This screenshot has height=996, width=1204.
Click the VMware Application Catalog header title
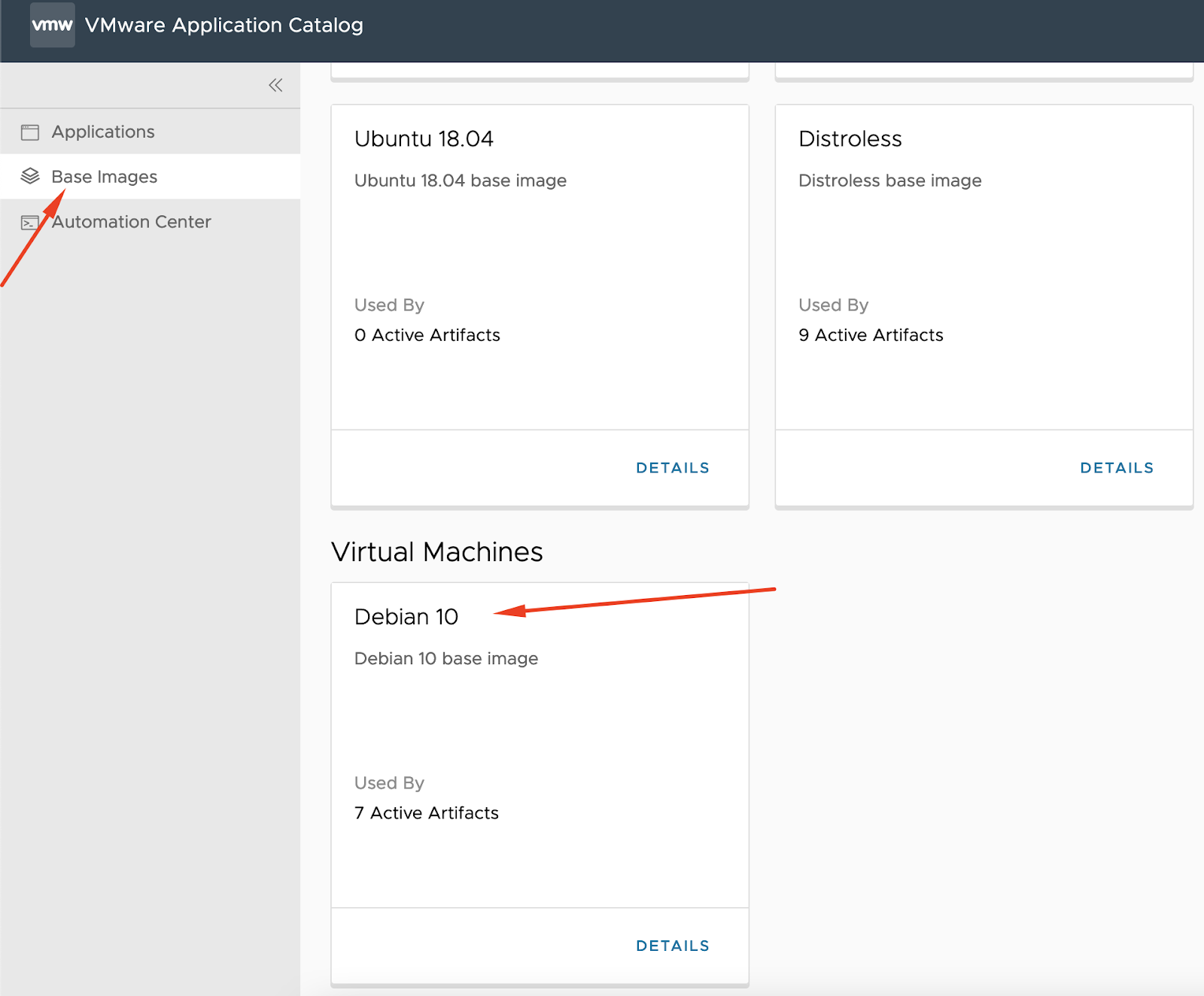click(224, 25)
